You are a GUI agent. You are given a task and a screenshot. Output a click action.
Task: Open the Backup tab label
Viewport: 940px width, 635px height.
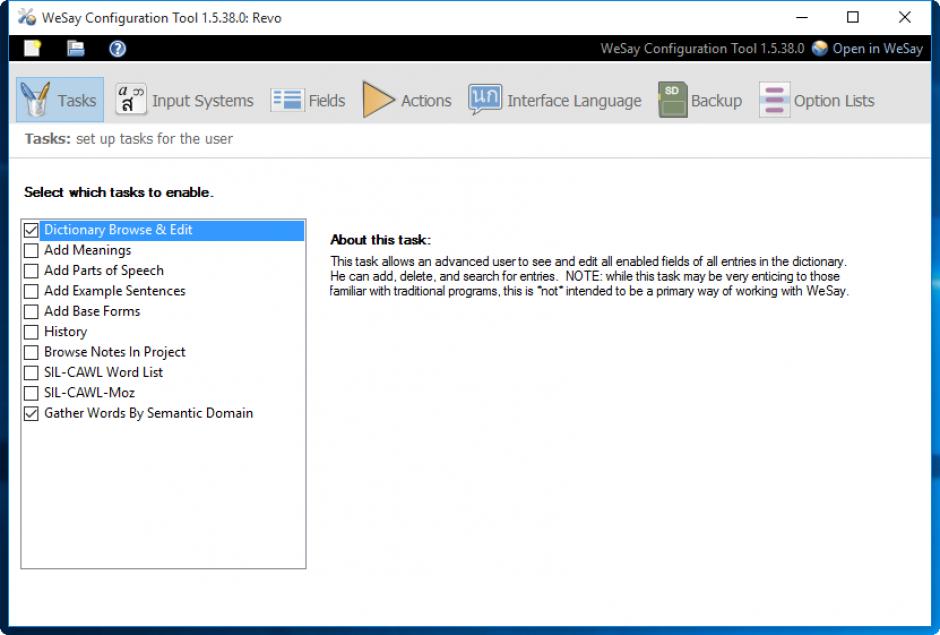[x=716, y=101]
